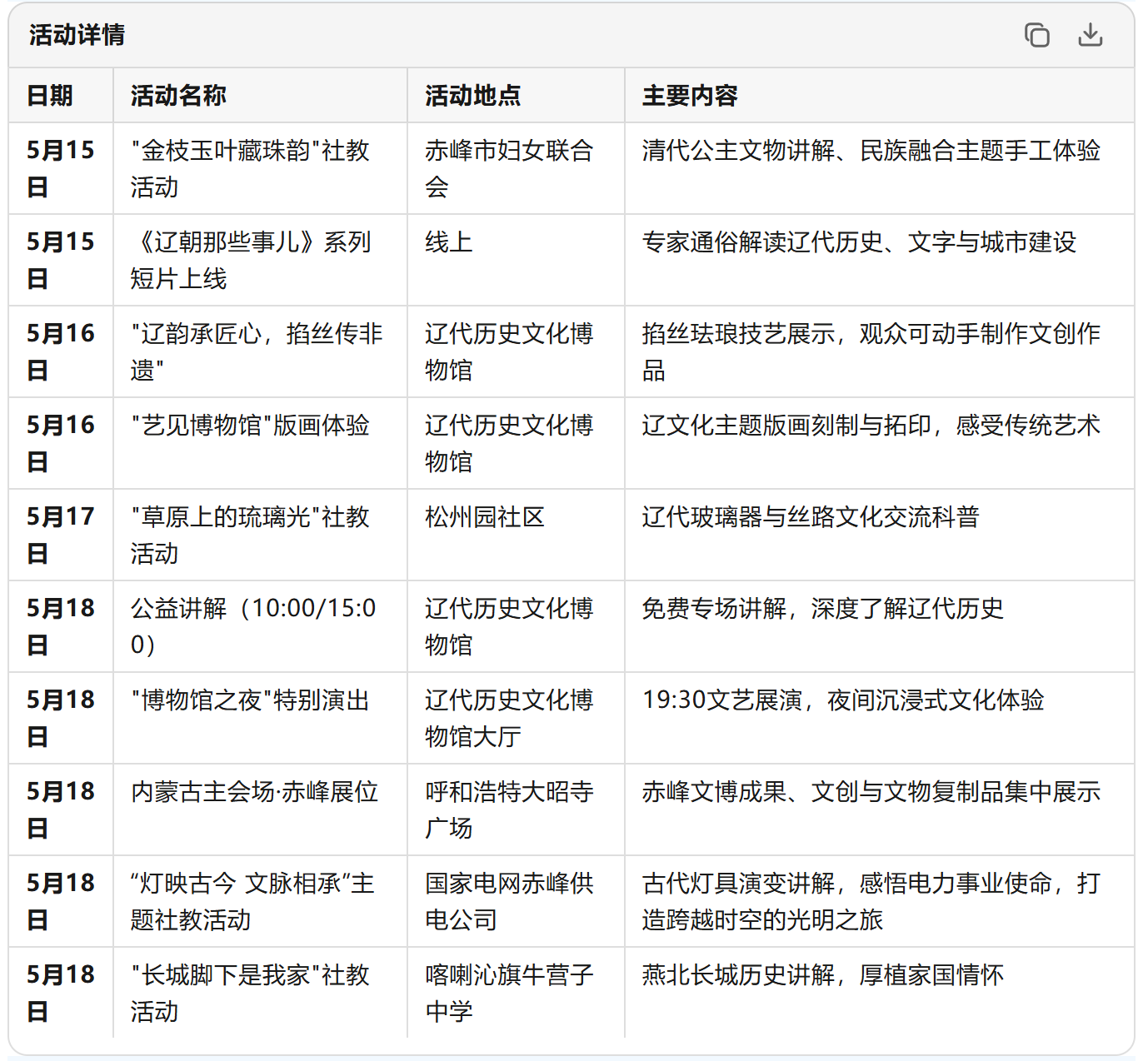Click date cell of 博物馆之夜 row
This screenshot has height=1061, width=1148.
click(61, 718)
